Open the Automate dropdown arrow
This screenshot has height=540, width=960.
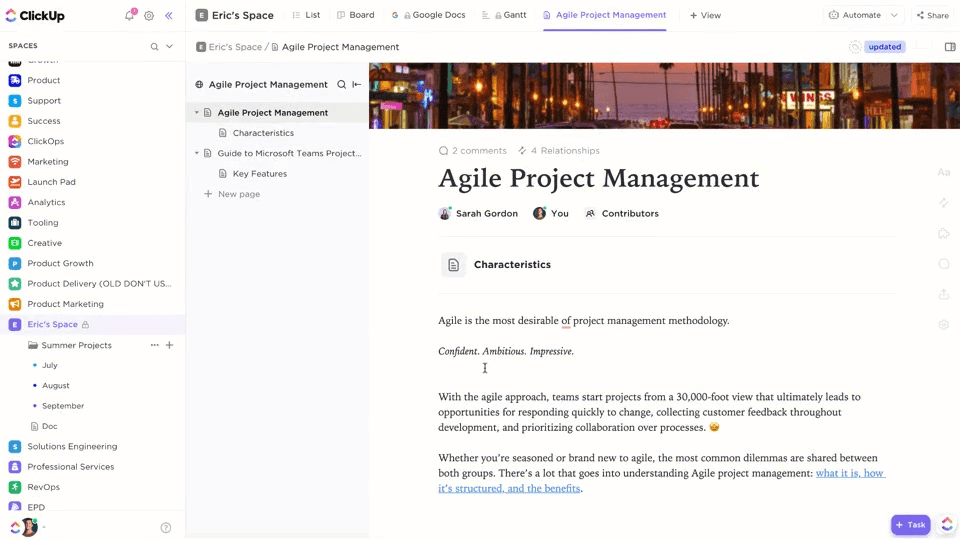(x=894, y=15)
